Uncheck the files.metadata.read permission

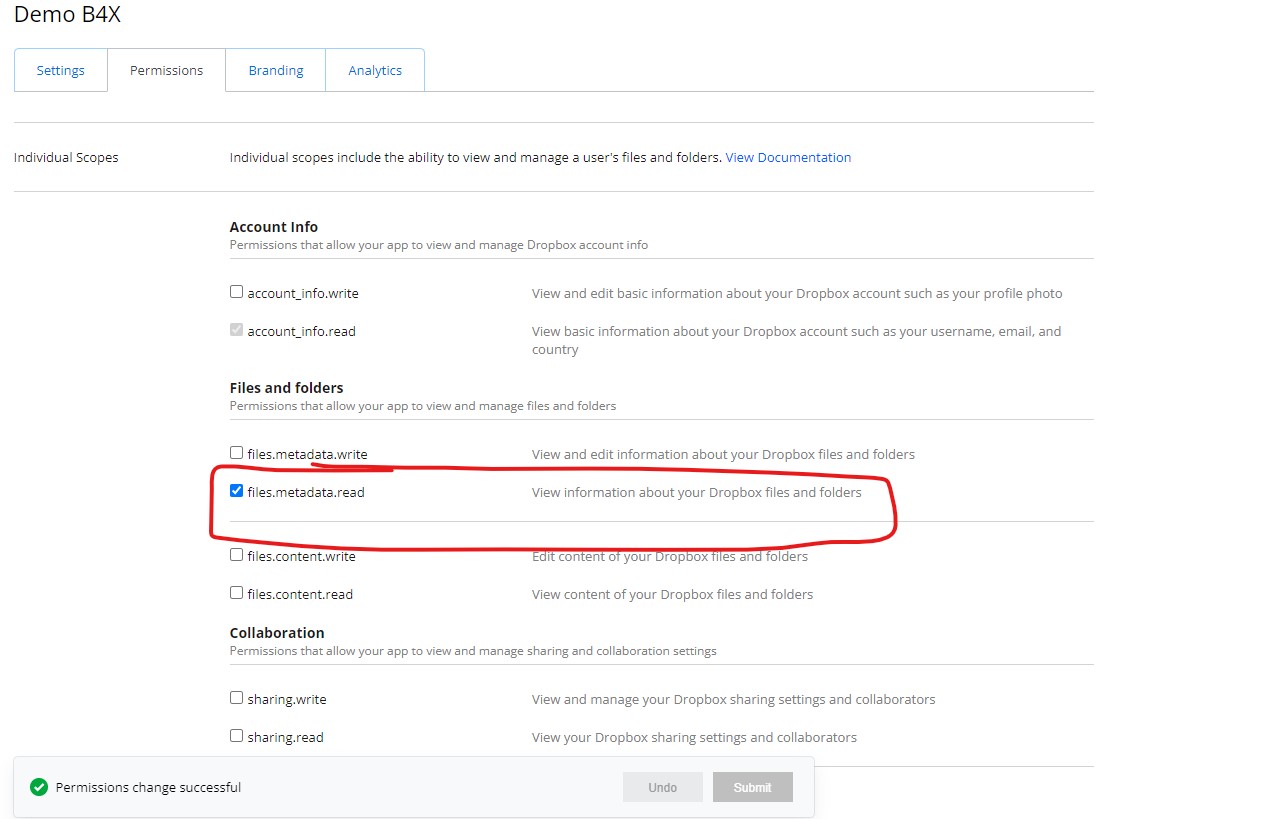click(x=236, y=491)
